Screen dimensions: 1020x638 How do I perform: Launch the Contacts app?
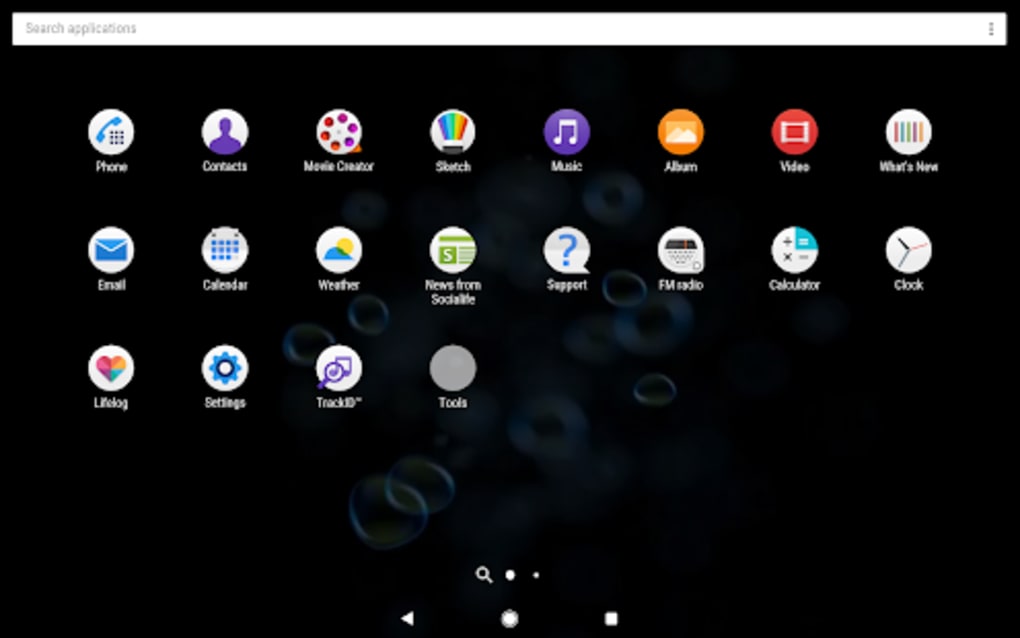[224, 133]
